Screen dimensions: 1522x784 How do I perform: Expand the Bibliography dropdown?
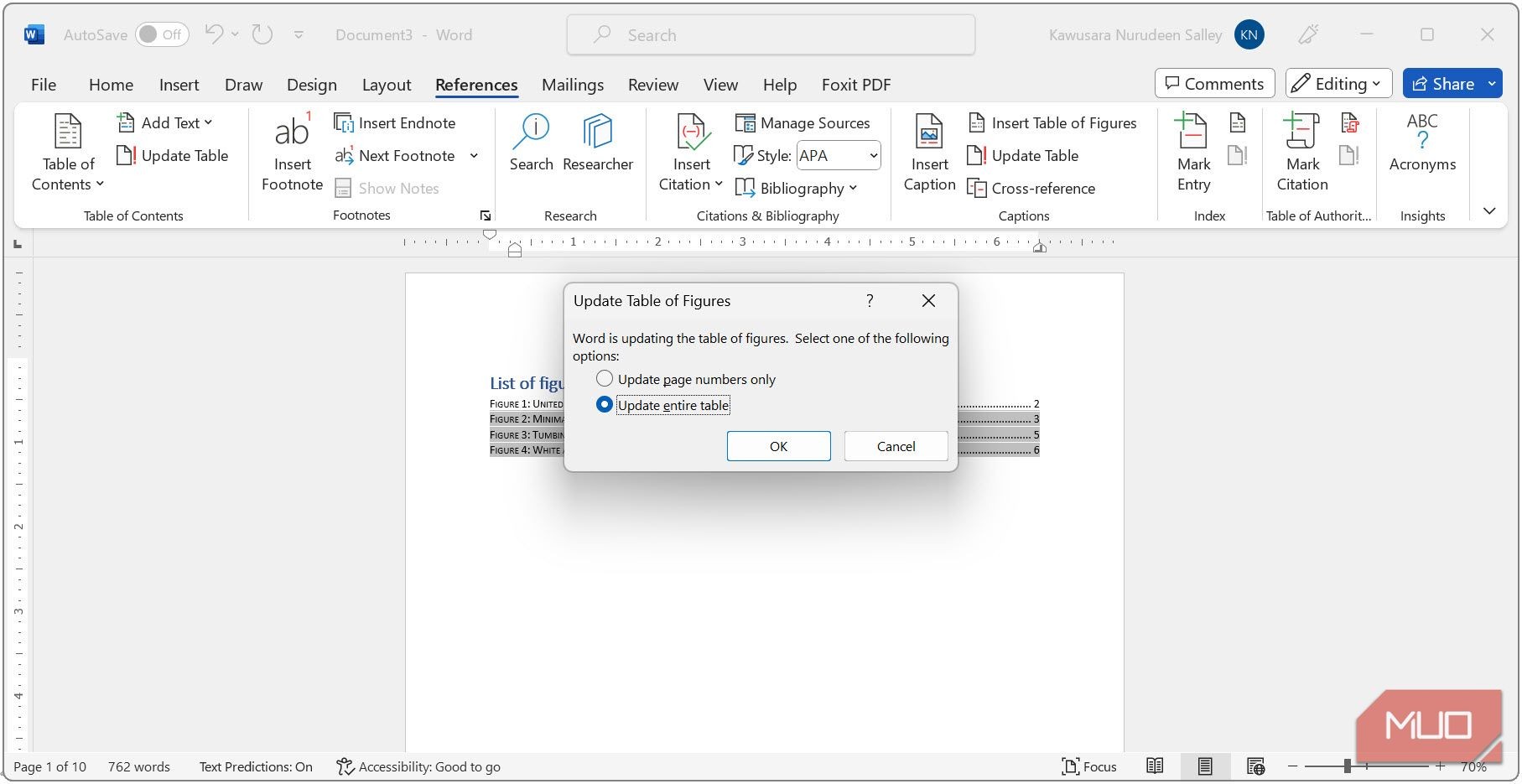pyautogui.click(x=796, y=188)
